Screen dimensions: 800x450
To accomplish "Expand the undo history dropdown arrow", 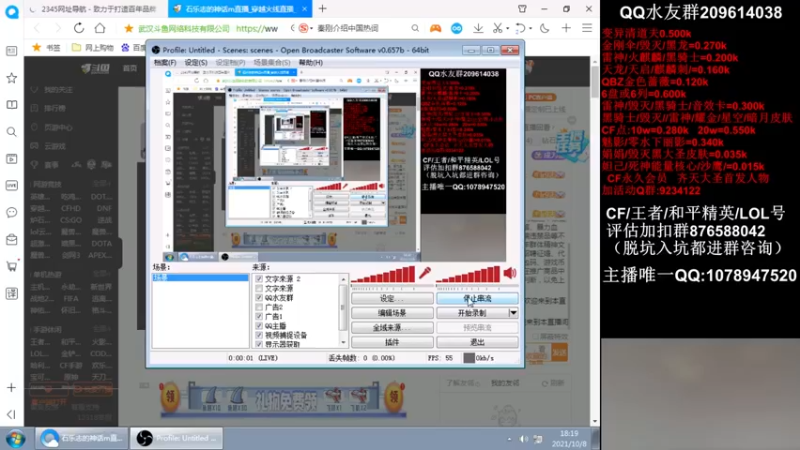I will click(x=530, y=29).
